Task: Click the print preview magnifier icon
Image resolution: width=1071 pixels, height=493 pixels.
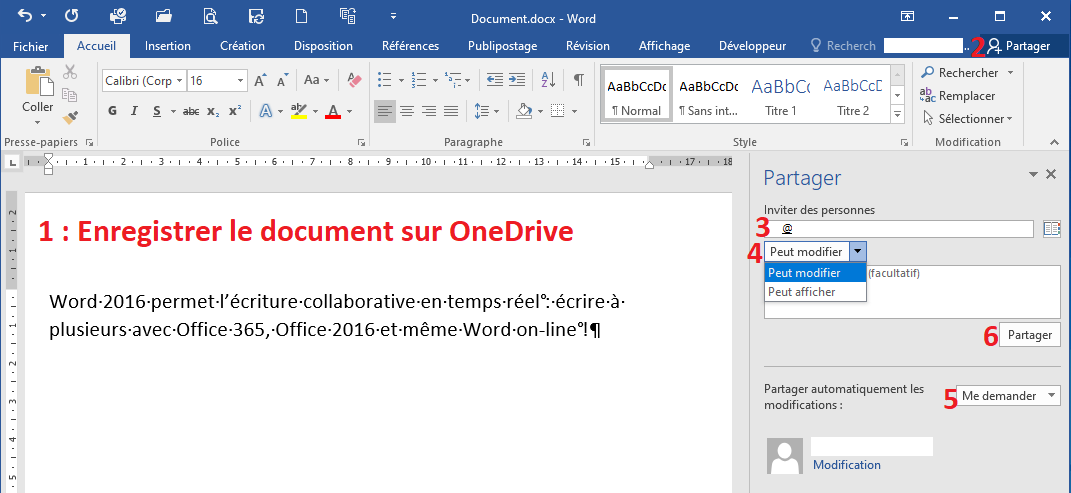Action: (210, 15)
